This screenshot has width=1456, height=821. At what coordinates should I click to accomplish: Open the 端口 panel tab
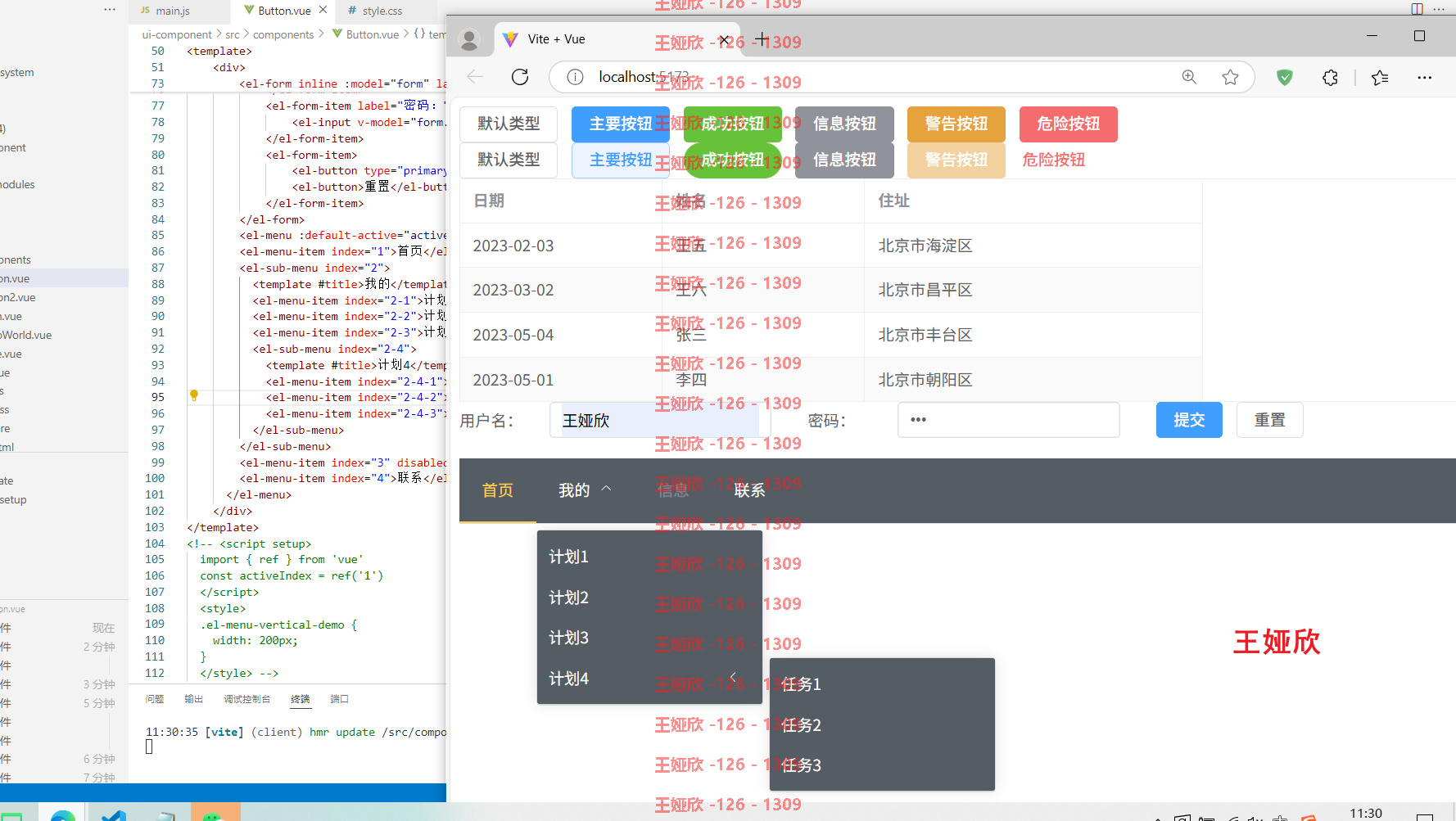point(339,699)
